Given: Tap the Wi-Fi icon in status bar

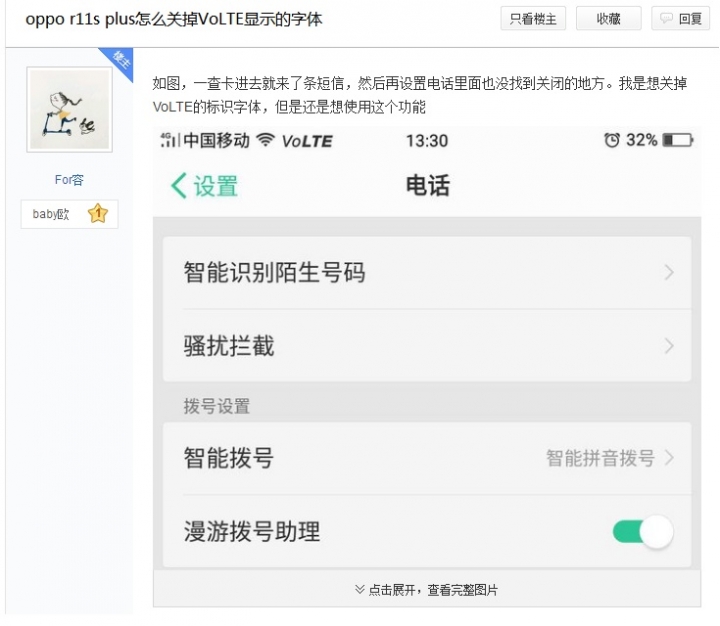Looking at the screenshot, I should pos(265,139).
